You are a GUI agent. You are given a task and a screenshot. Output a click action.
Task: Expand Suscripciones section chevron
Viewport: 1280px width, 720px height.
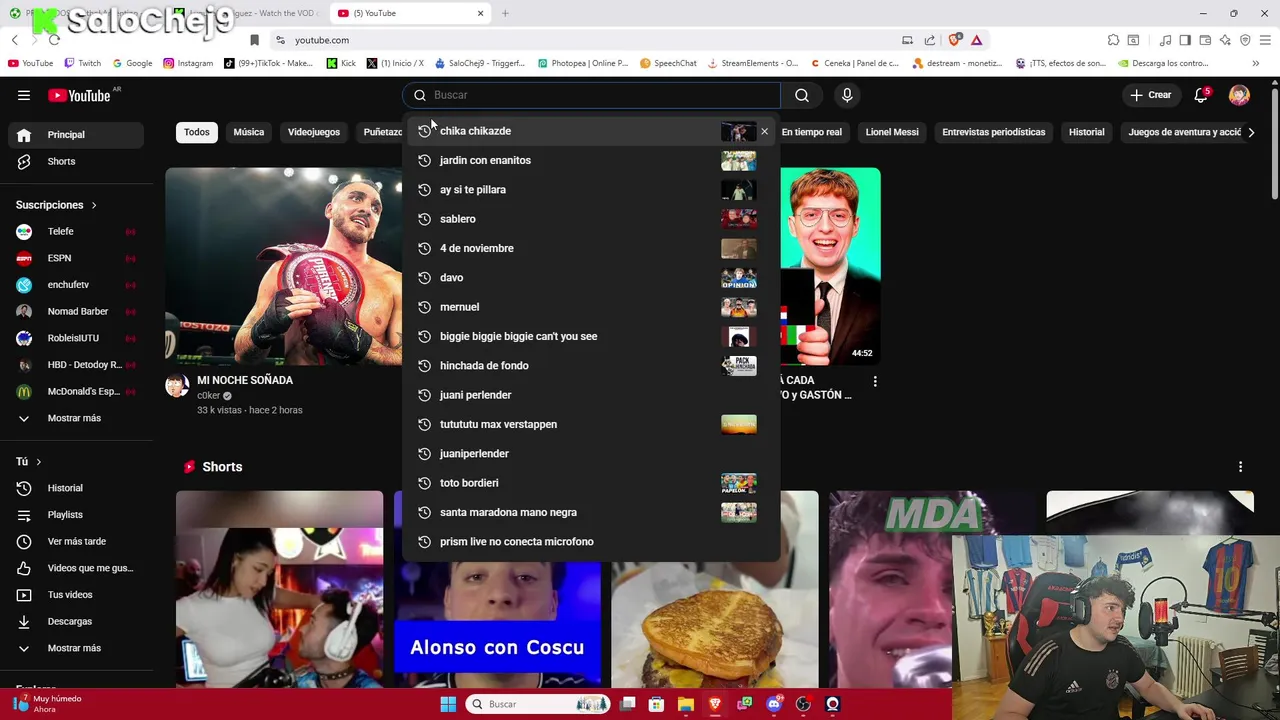pos(94,205)
